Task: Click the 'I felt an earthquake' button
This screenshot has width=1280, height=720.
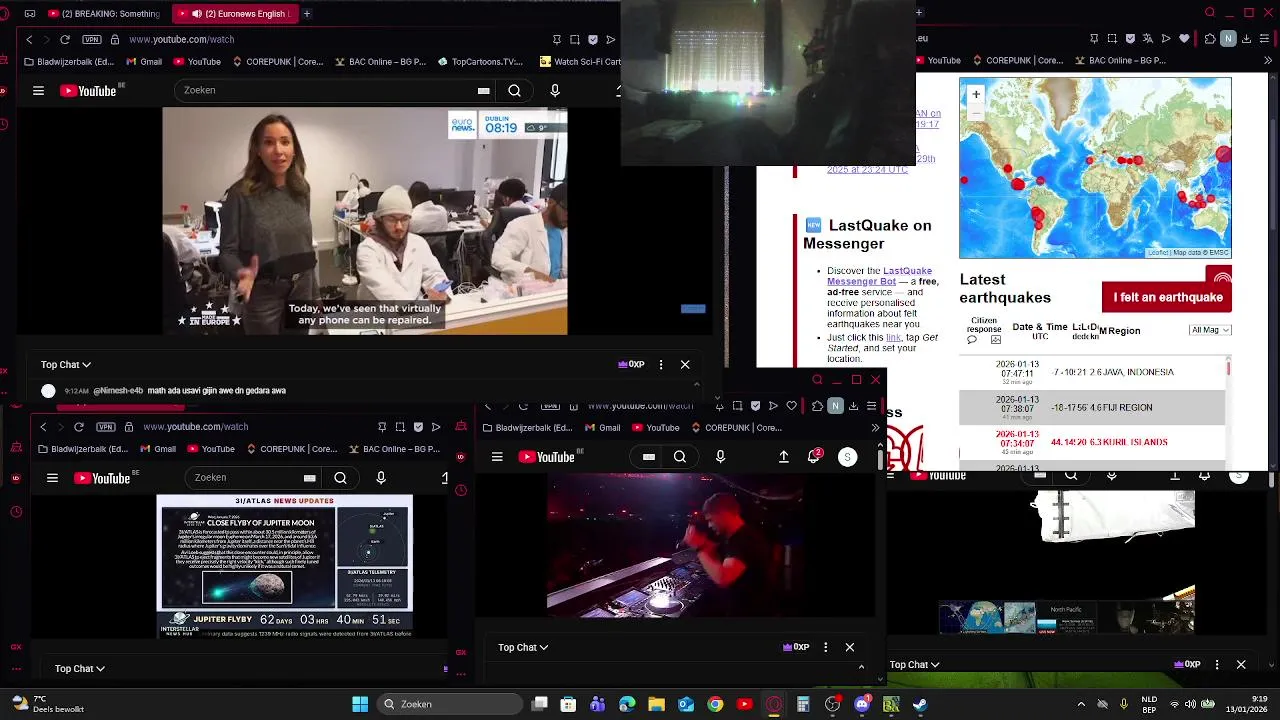Action: 1167,297
